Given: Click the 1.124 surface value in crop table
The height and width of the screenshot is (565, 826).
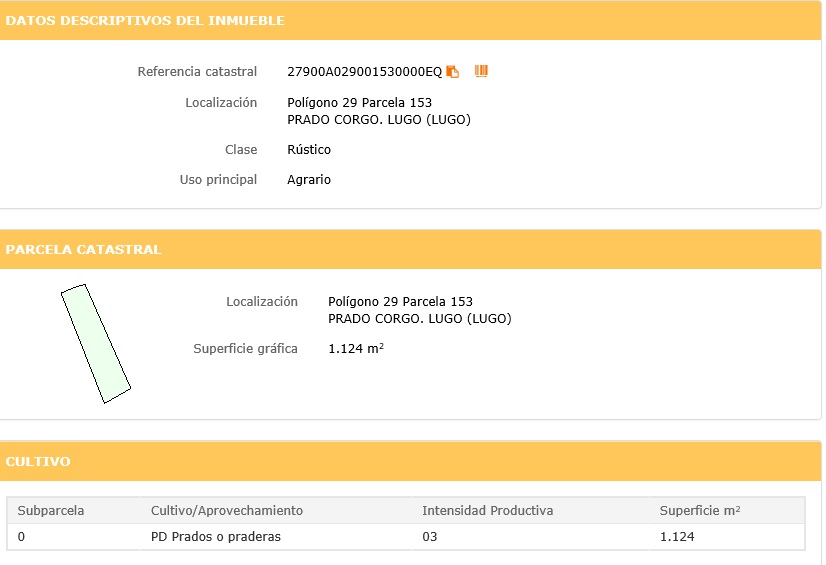Looking at the screenshot, I should (677, 537).
